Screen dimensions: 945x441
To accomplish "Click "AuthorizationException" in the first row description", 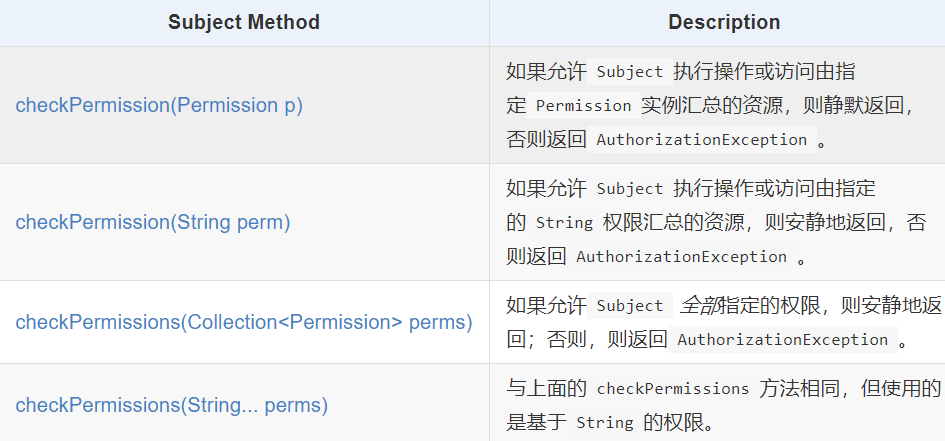I will point(701,140).
